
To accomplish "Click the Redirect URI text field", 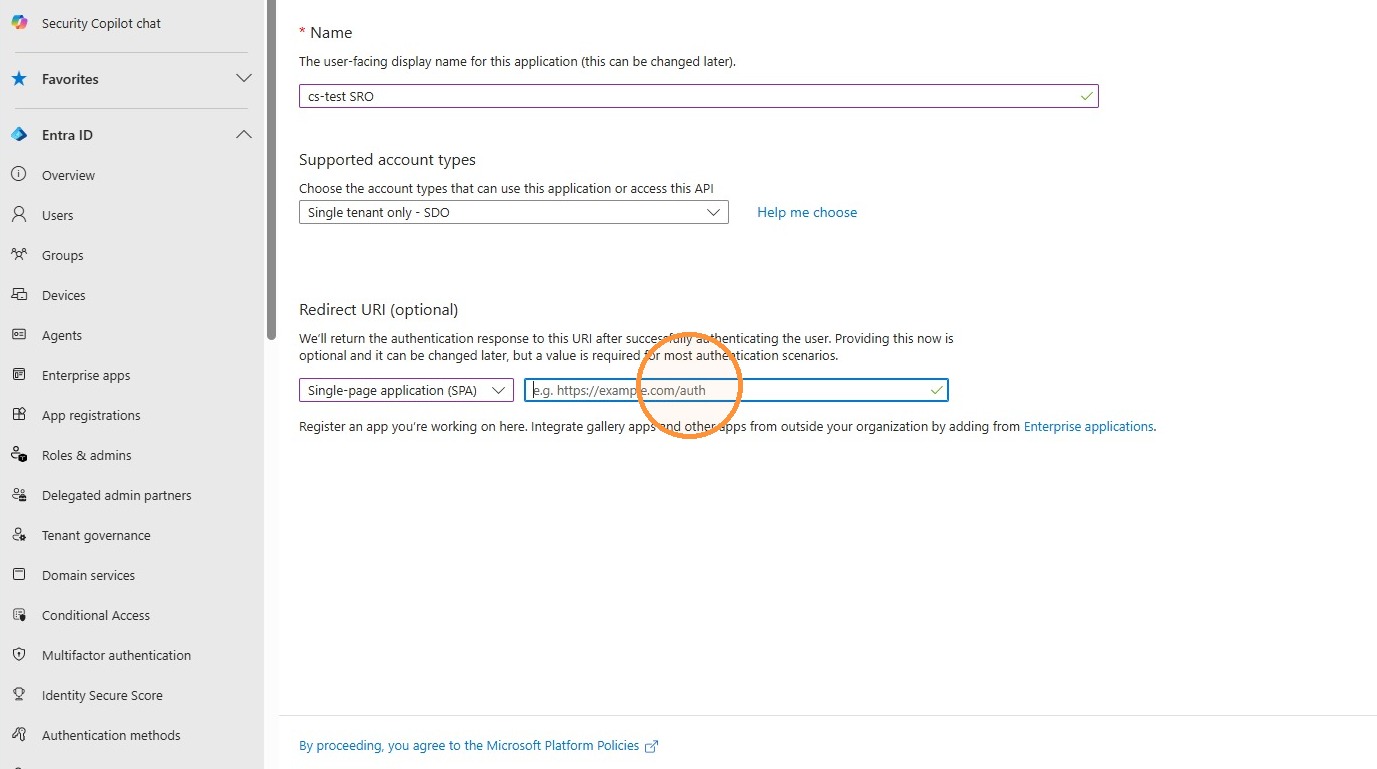I will click(736, 390).
